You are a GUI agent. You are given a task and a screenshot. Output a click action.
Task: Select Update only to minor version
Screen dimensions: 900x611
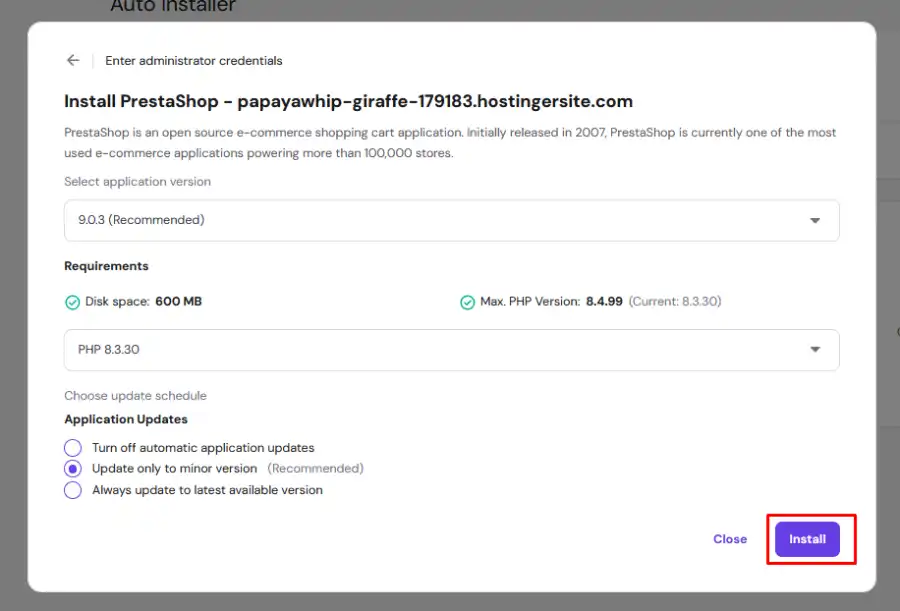pyautogui.click(x=73, y=469)
